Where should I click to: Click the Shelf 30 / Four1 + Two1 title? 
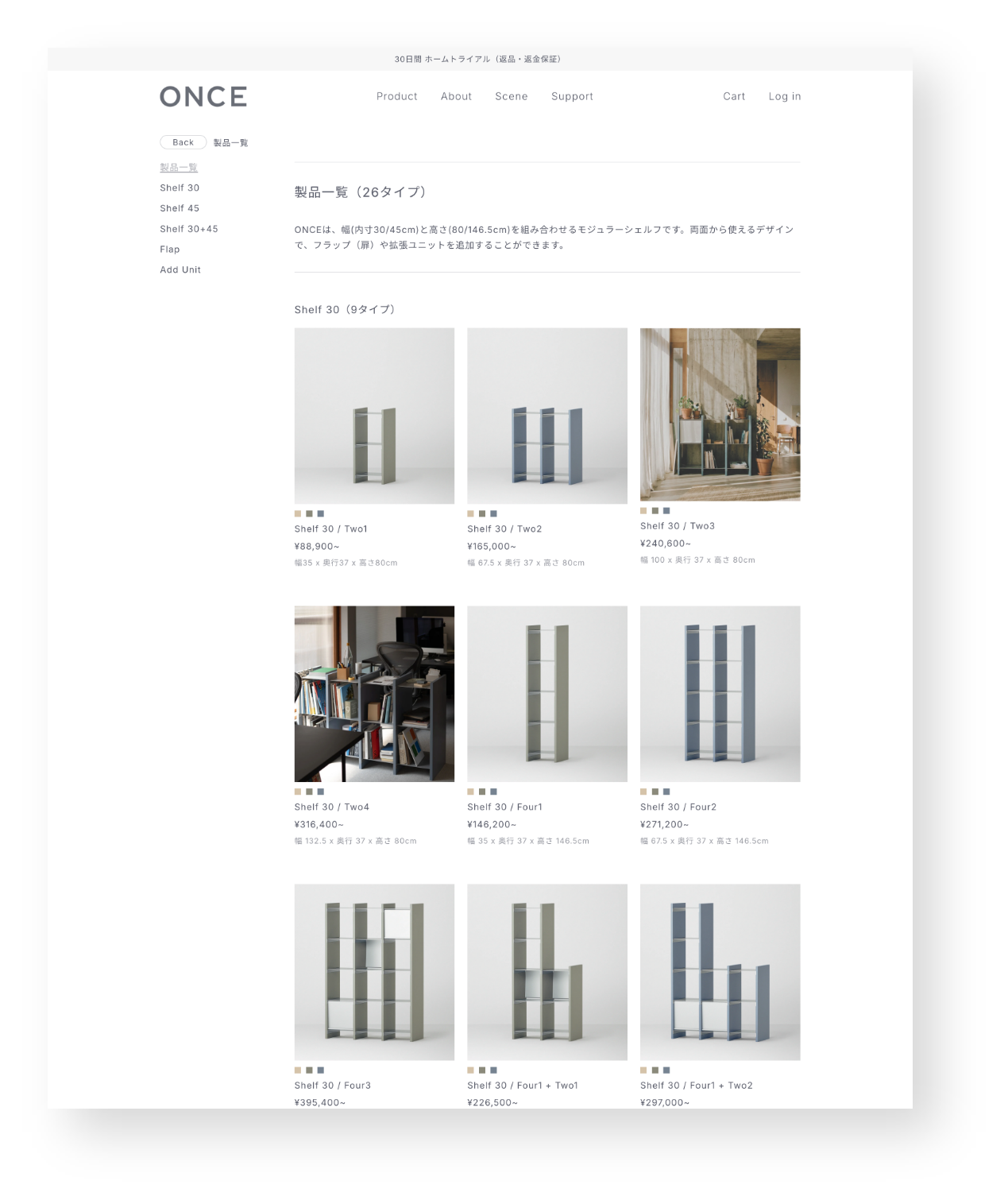(x=522, y=1085)
